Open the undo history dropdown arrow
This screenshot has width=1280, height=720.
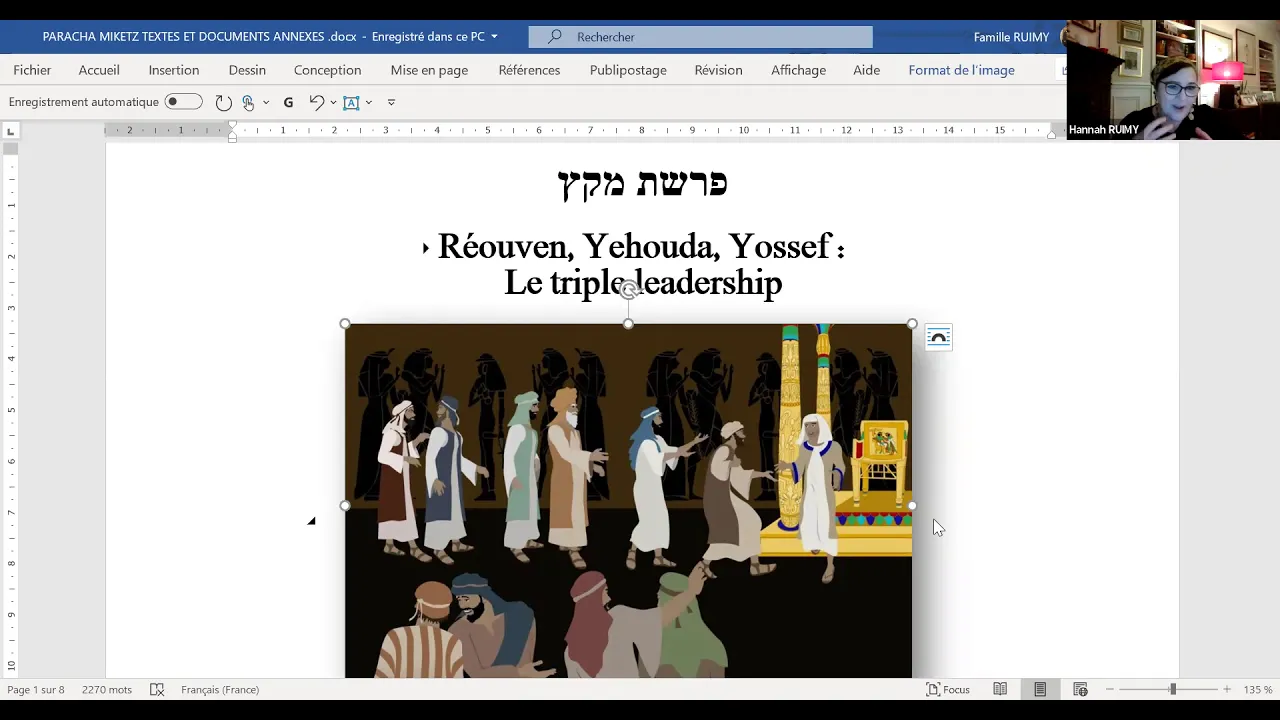pyautogui.click(x=333, y=102)
